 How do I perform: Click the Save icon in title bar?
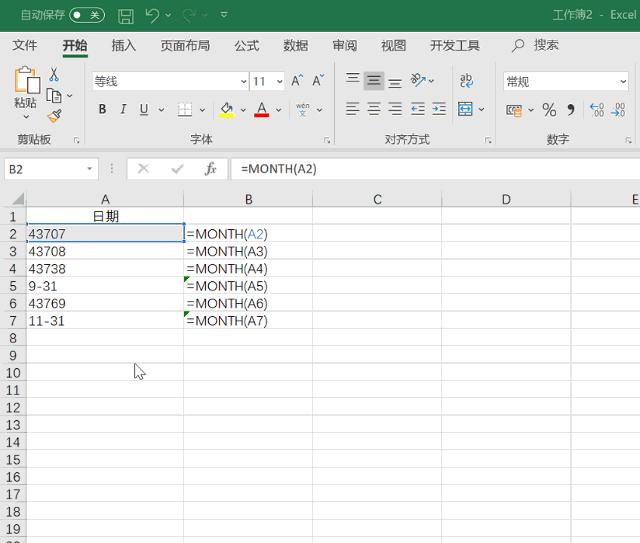pos(126,16)
